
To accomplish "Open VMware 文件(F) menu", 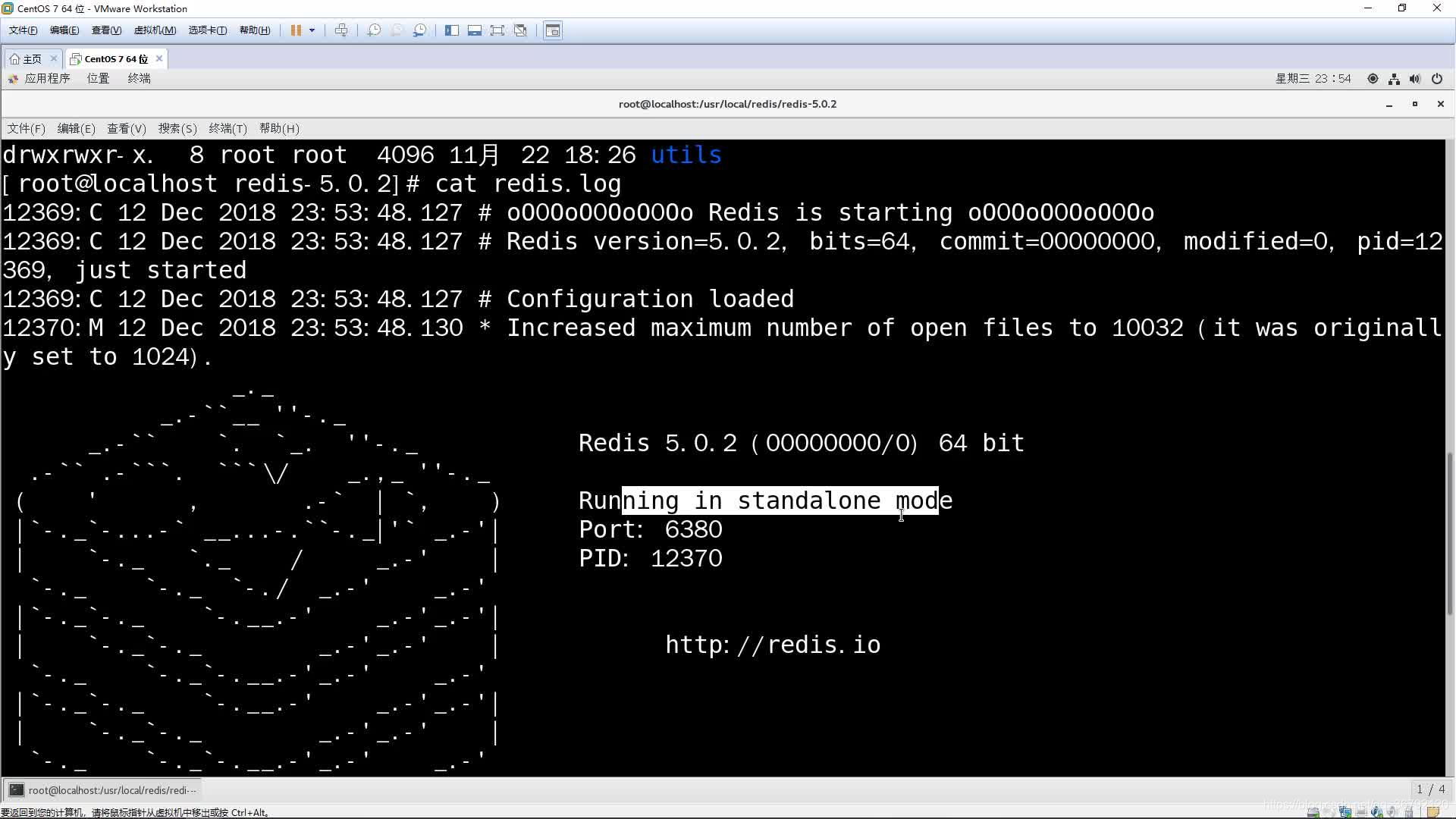I will (23, 30).
